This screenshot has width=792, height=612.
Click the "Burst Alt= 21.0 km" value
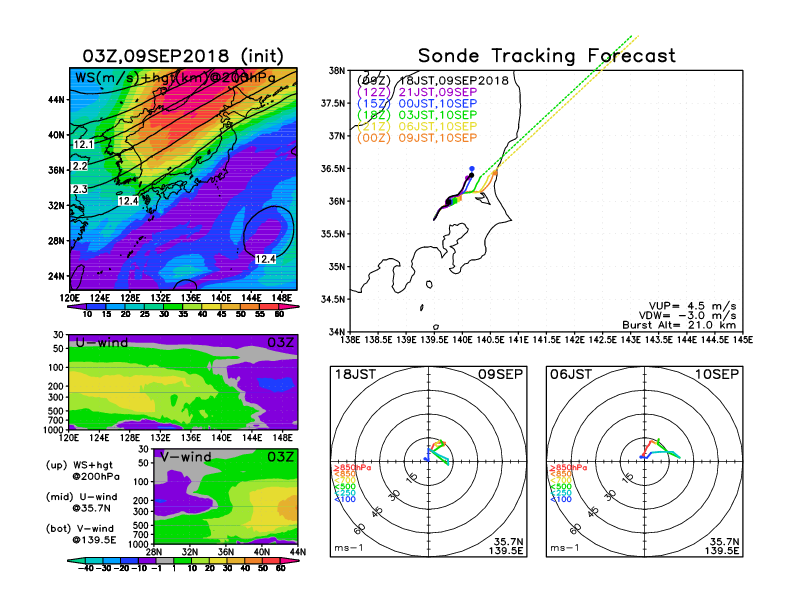(679, 325)
